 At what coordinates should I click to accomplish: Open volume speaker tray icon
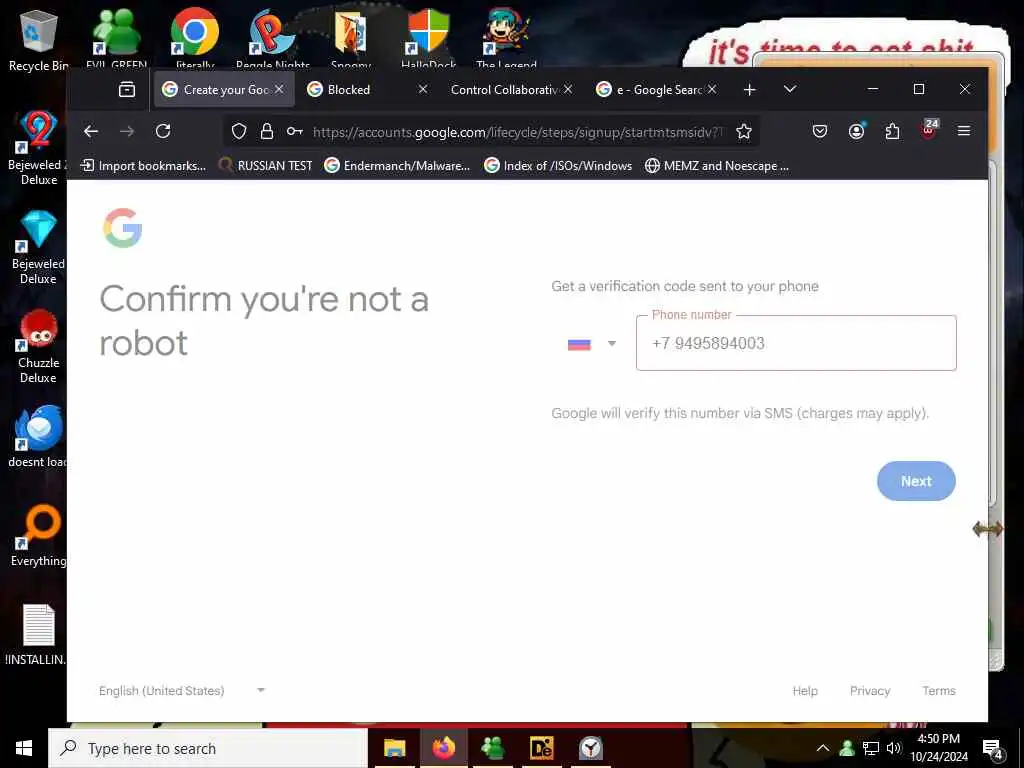tap(894, 748)
